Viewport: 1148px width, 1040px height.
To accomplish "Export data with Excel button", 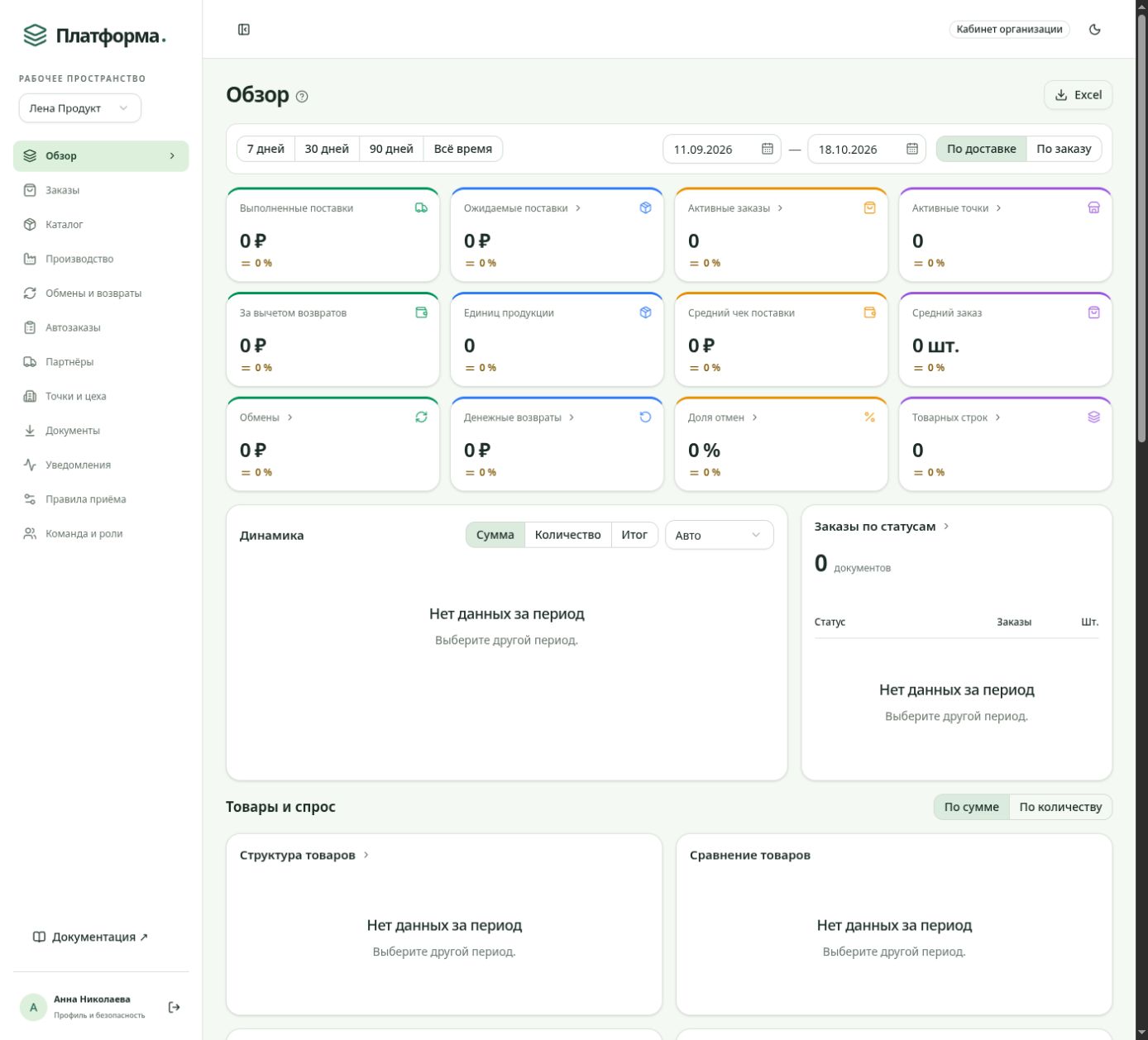I will (1078, 95).
